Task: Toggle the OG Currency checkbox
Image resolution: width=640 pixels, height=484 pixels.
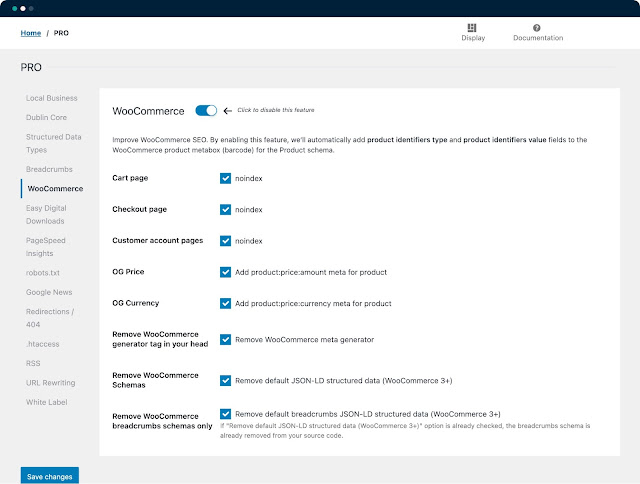Action: pos(225,303)
